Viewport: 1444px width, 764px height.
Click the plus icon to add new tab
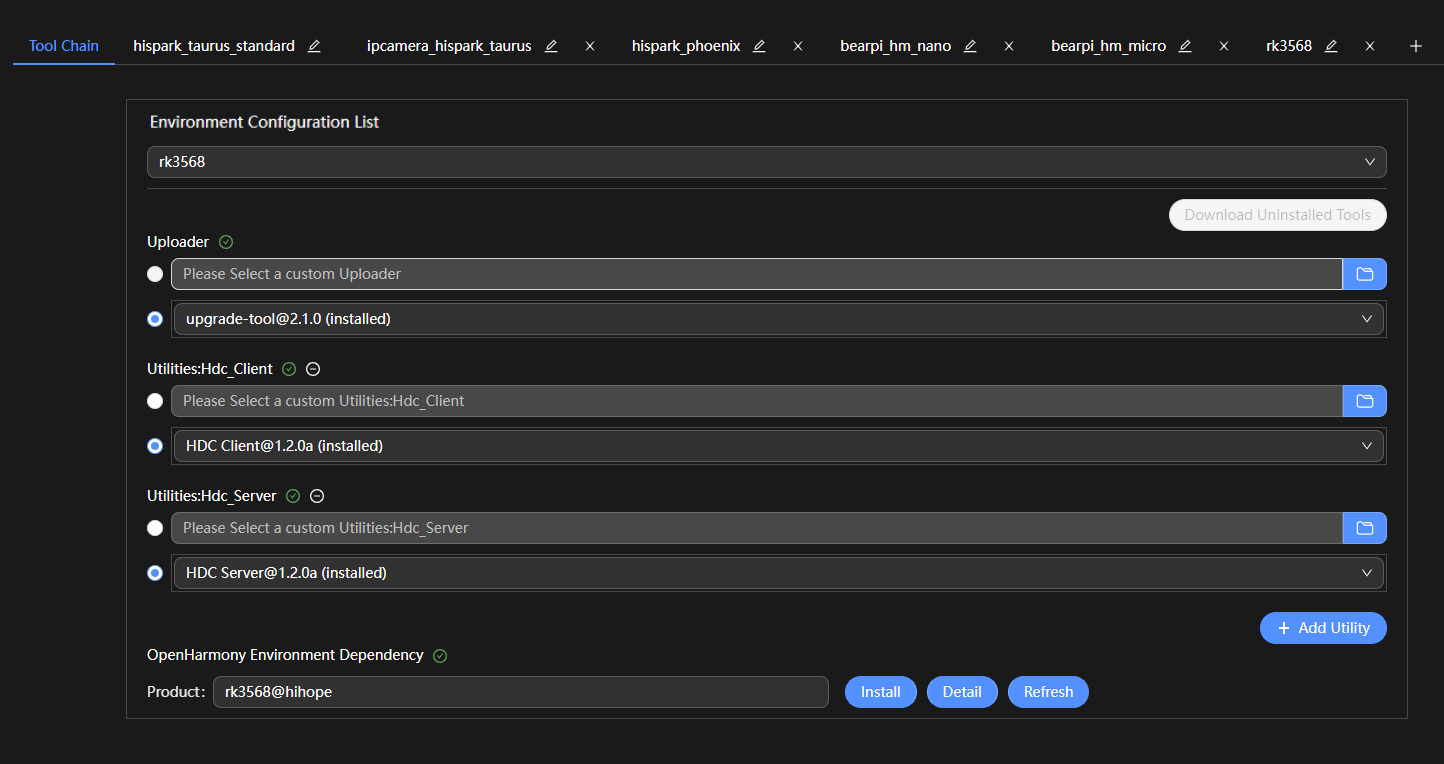[x=1415, y=46]
